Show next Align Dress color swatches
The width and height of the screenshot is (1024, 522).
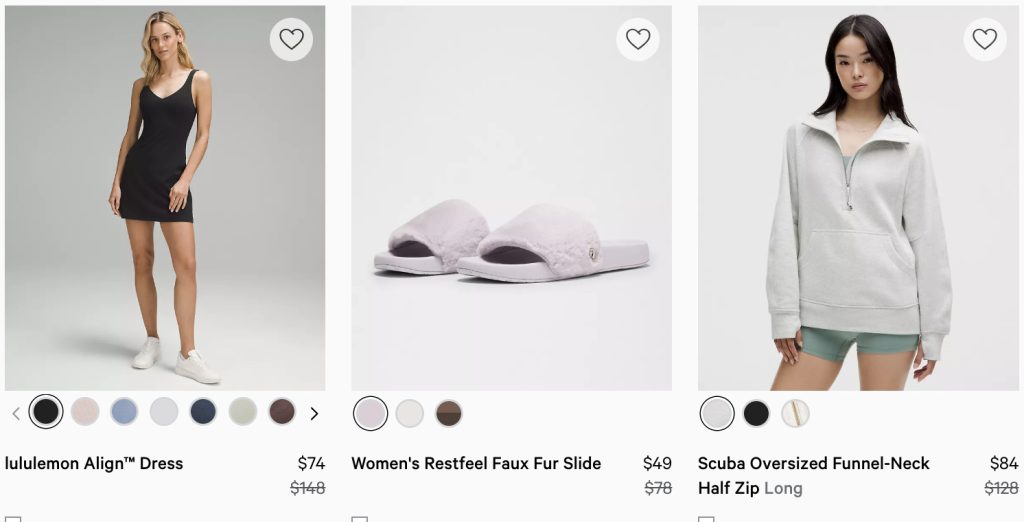pyautogui.click(x=314, y=413)
